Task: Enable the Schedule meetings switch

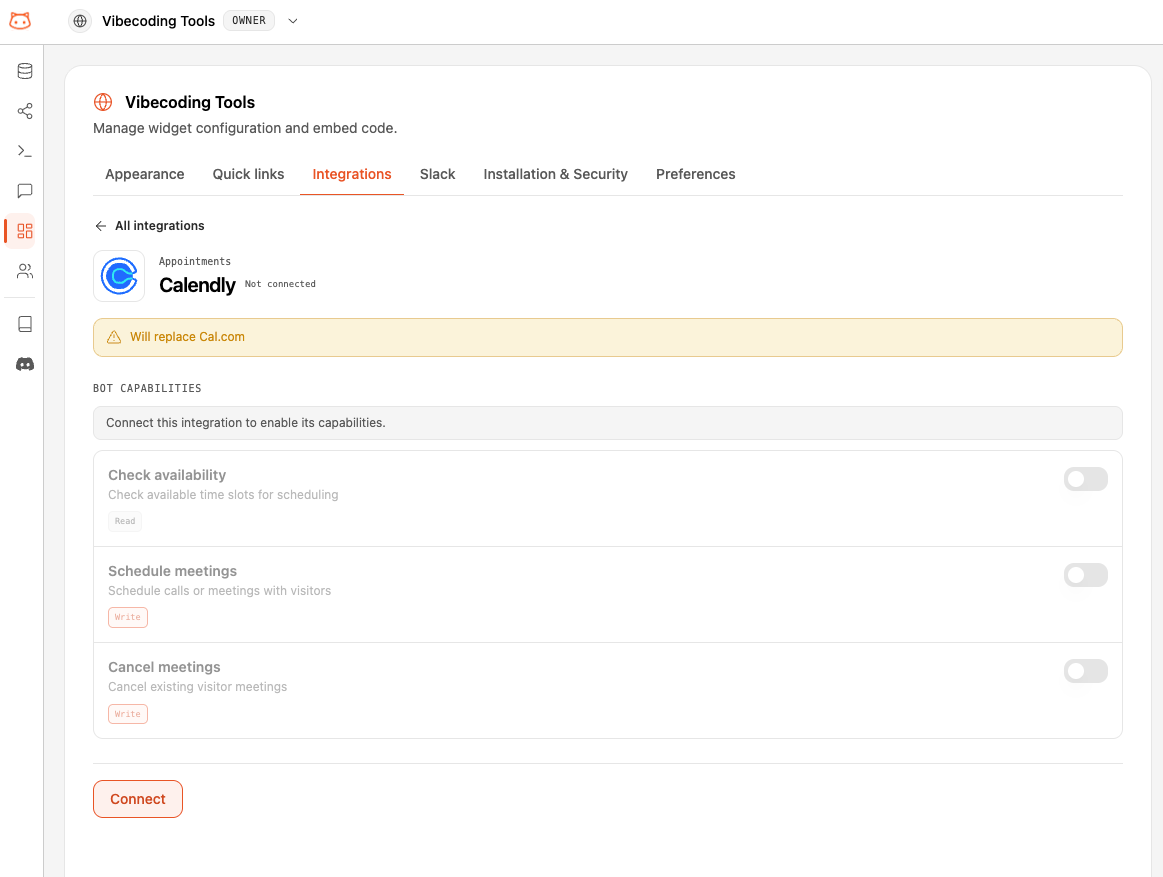Action: click(1085, 575)
